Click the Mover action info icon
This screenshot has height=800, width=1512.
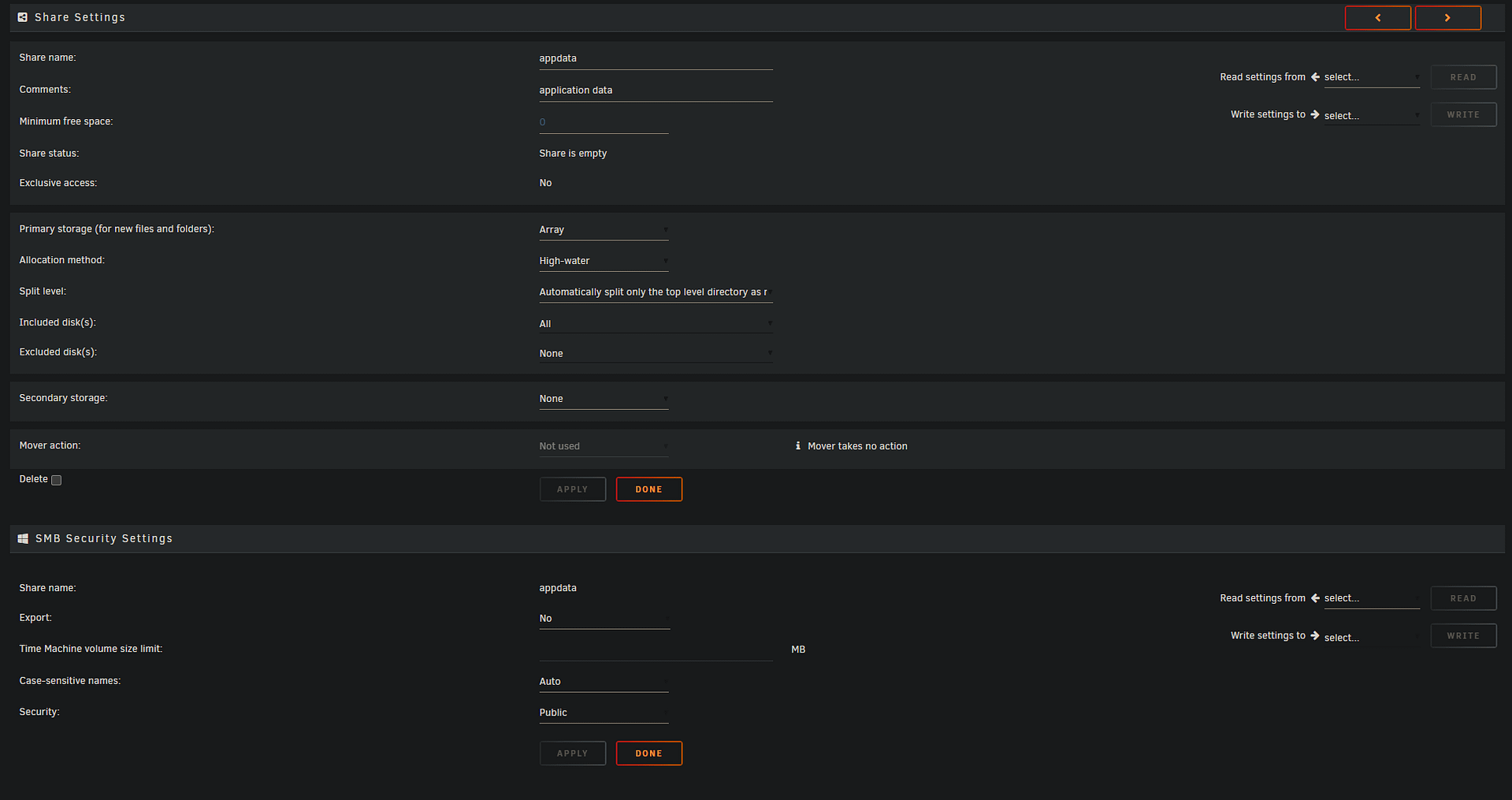tap(797, 446)
